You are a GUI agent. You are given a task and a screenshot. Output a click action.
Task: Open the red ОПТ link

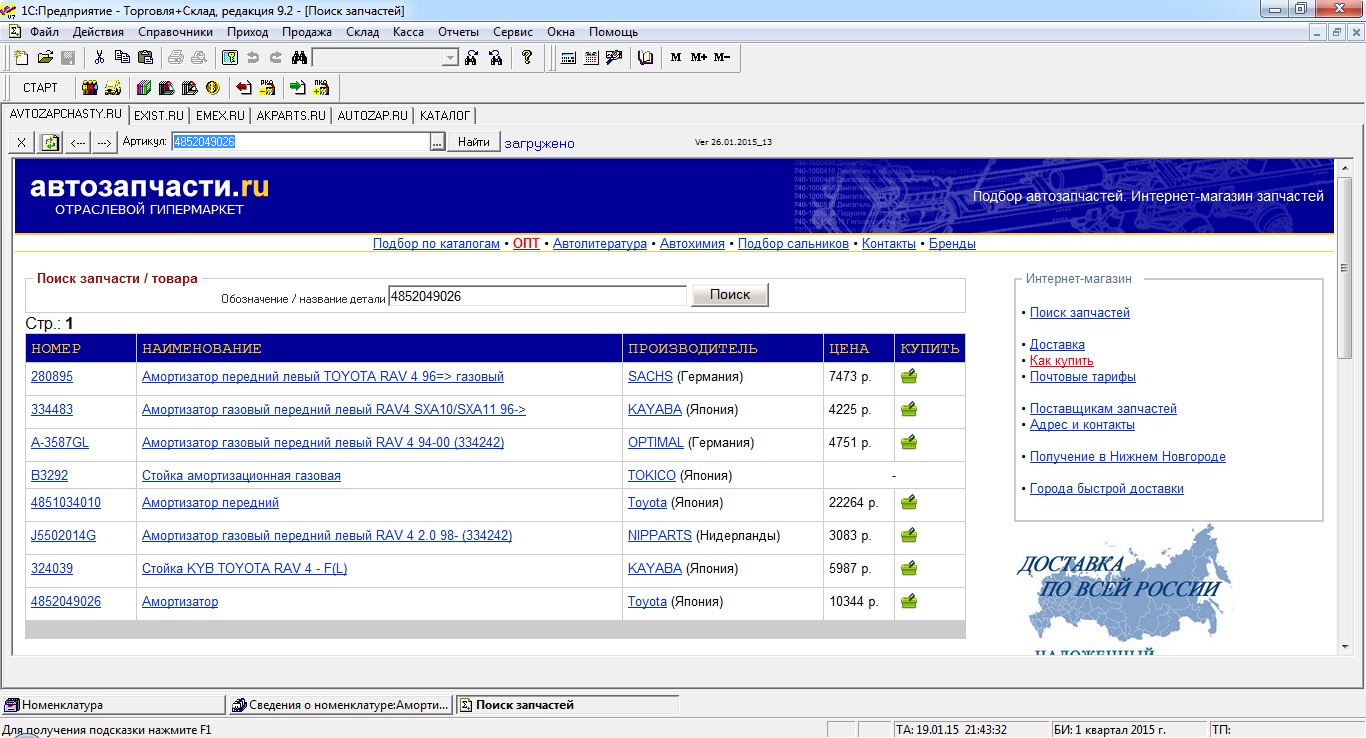point(526,243)
